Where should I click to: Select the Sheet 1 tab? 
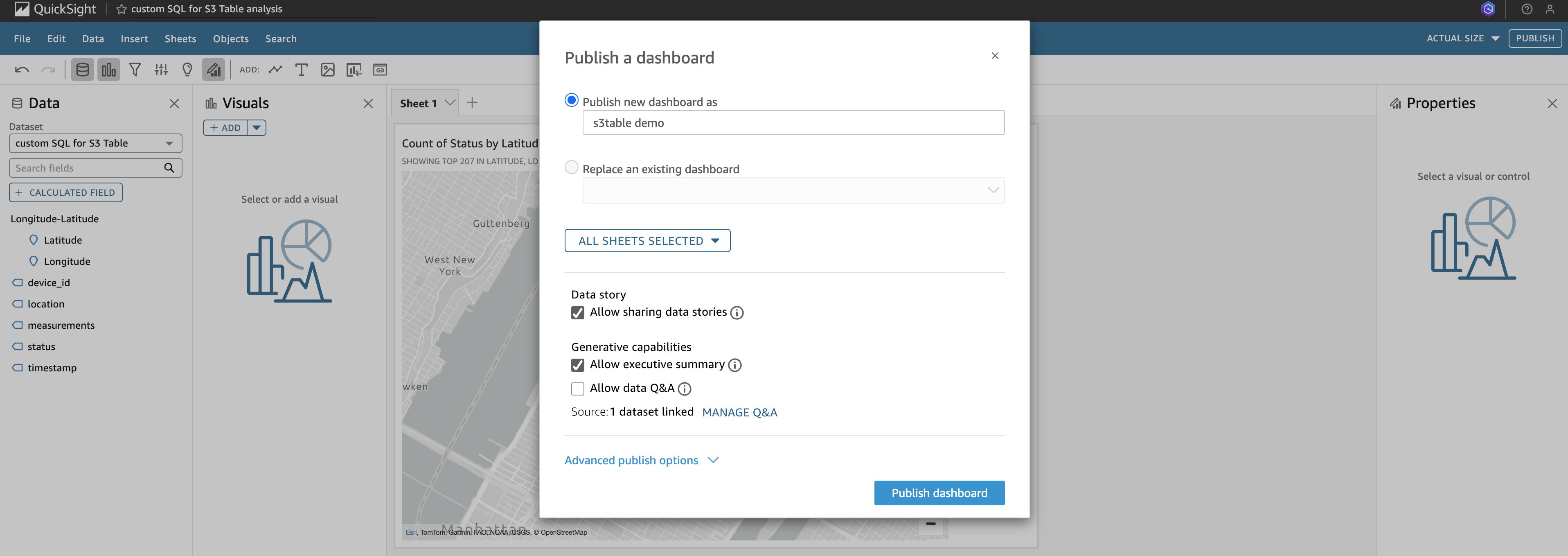click(x=418, y=104)
